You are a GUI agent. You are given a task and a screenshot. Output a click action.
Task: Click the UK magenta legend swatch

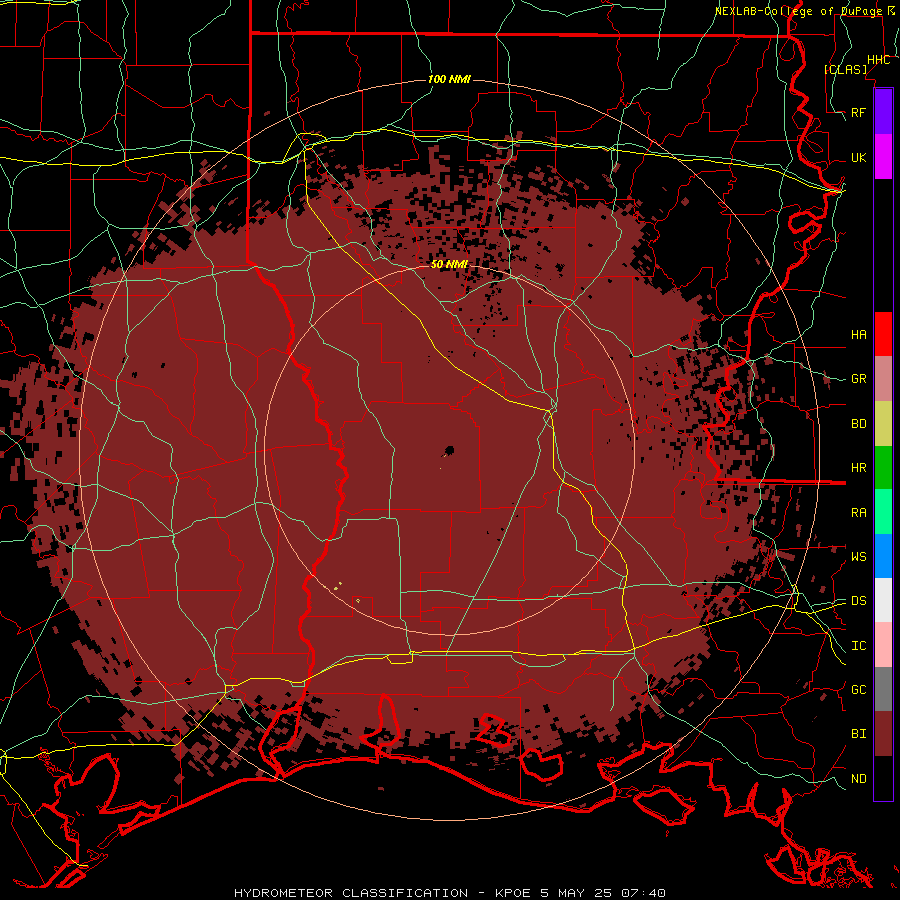[883, 157]
